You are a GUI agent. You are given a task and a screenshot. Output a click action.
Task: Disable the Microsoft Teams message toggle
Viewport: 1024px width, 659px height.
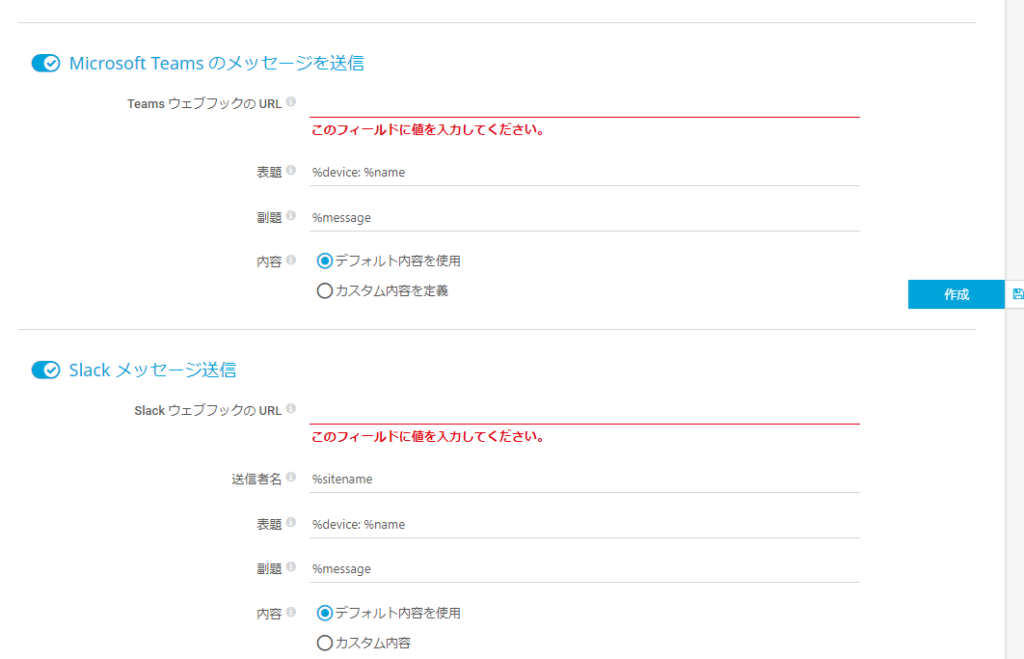46,63
